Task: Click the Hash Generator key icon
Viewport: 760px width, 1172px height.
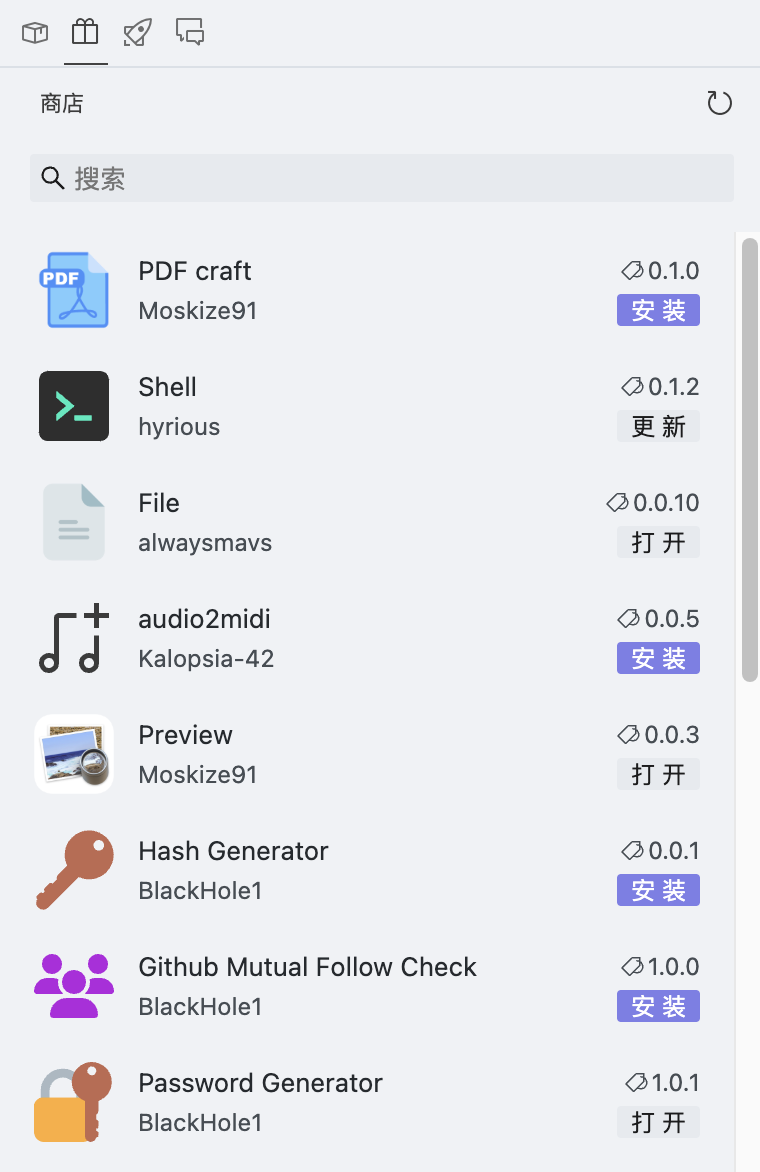Action: [x=74, y=870]
